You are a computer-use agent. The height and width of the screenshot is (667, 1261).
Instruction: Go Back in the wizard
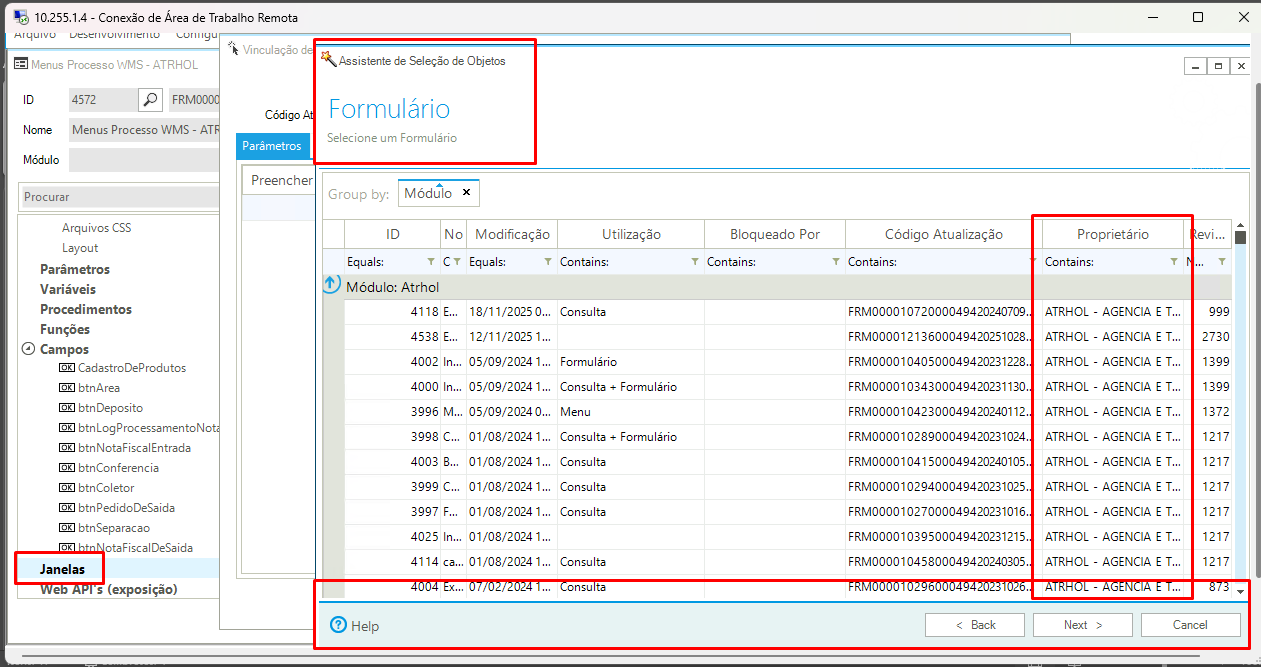coord(975,625)
